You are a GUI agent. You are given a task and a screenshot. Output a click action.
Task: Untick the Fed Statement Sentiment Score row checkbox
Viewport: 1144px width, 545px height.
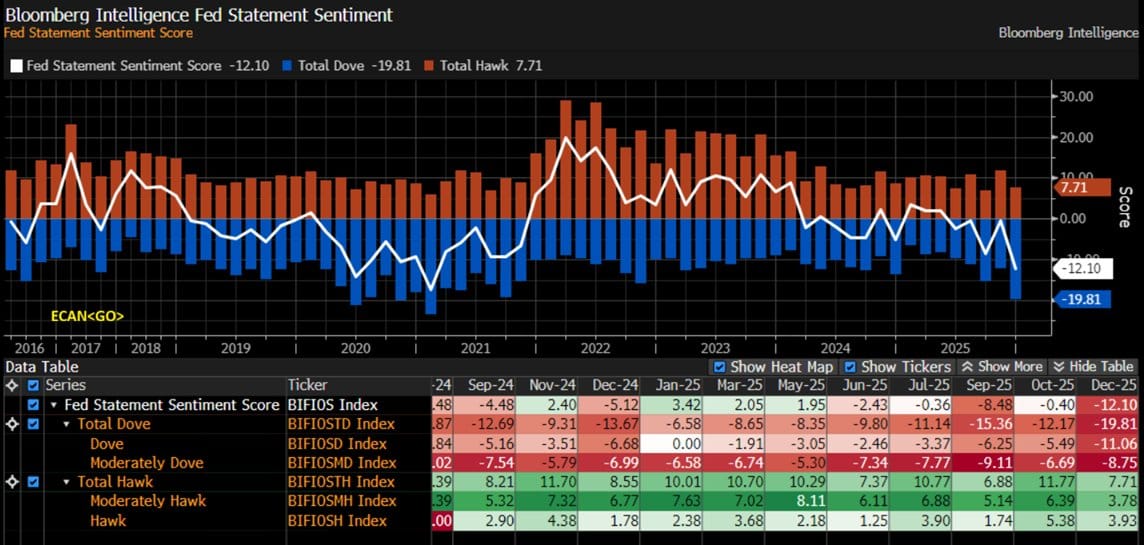(33, 405)
